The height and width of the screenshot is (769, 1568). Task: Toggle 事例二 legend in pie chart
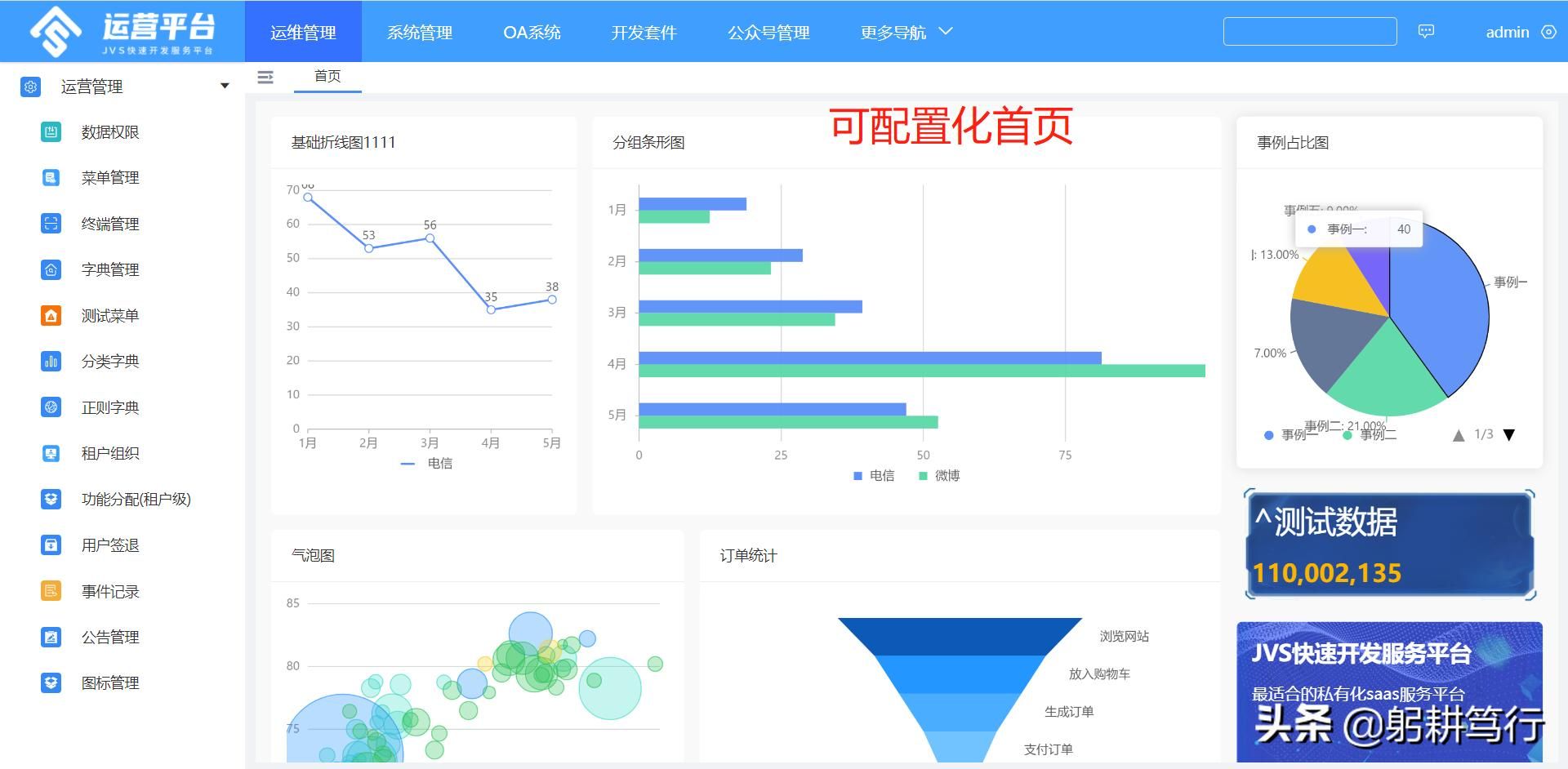pos(1370,435)
